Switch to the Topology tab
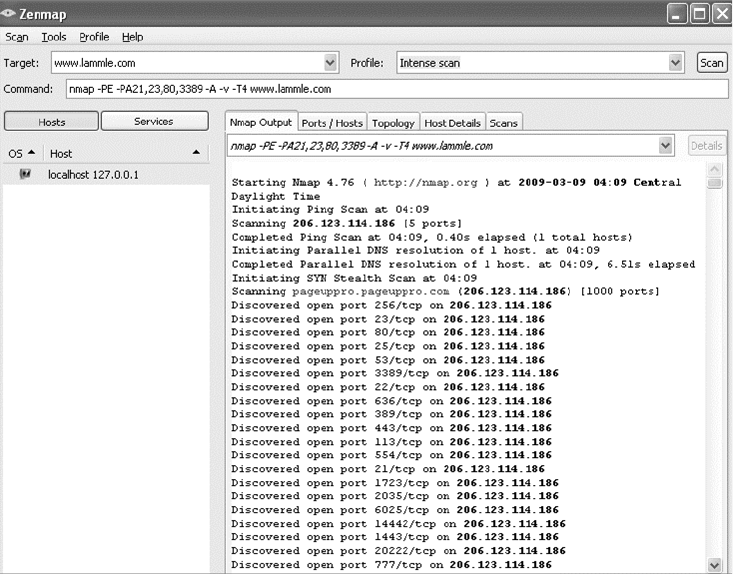Image resolution: width=733 pixels, height=574 pixels. (393, 123)
